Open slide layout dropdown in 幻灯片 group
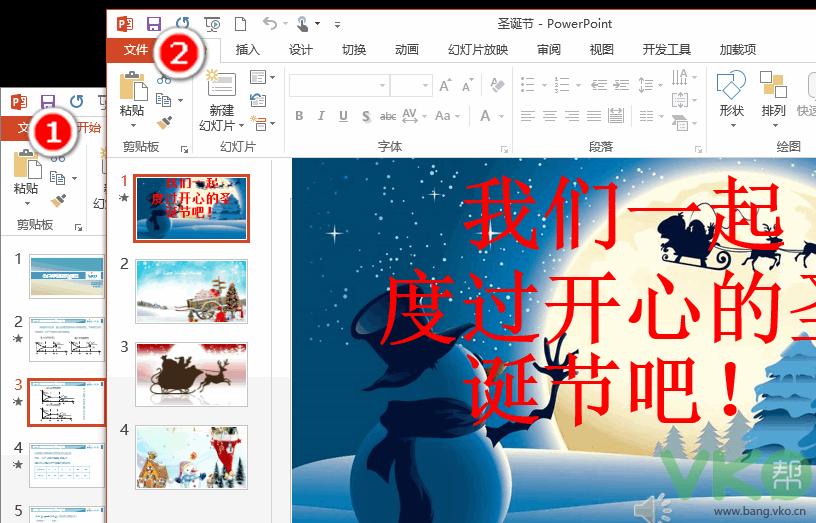 [x=262, y=77]
